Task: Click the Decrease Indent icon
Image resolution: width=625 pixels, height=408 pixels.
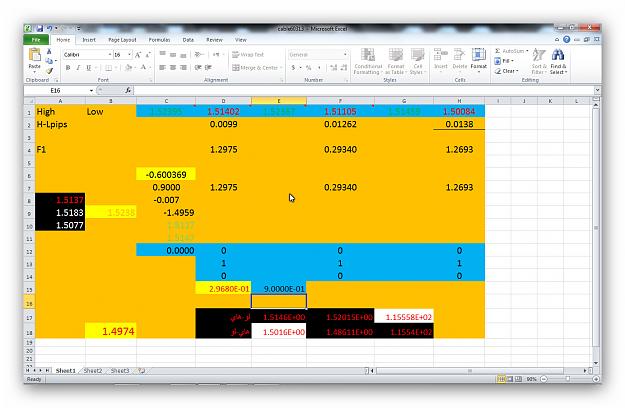Action: (x=198, y=68)
